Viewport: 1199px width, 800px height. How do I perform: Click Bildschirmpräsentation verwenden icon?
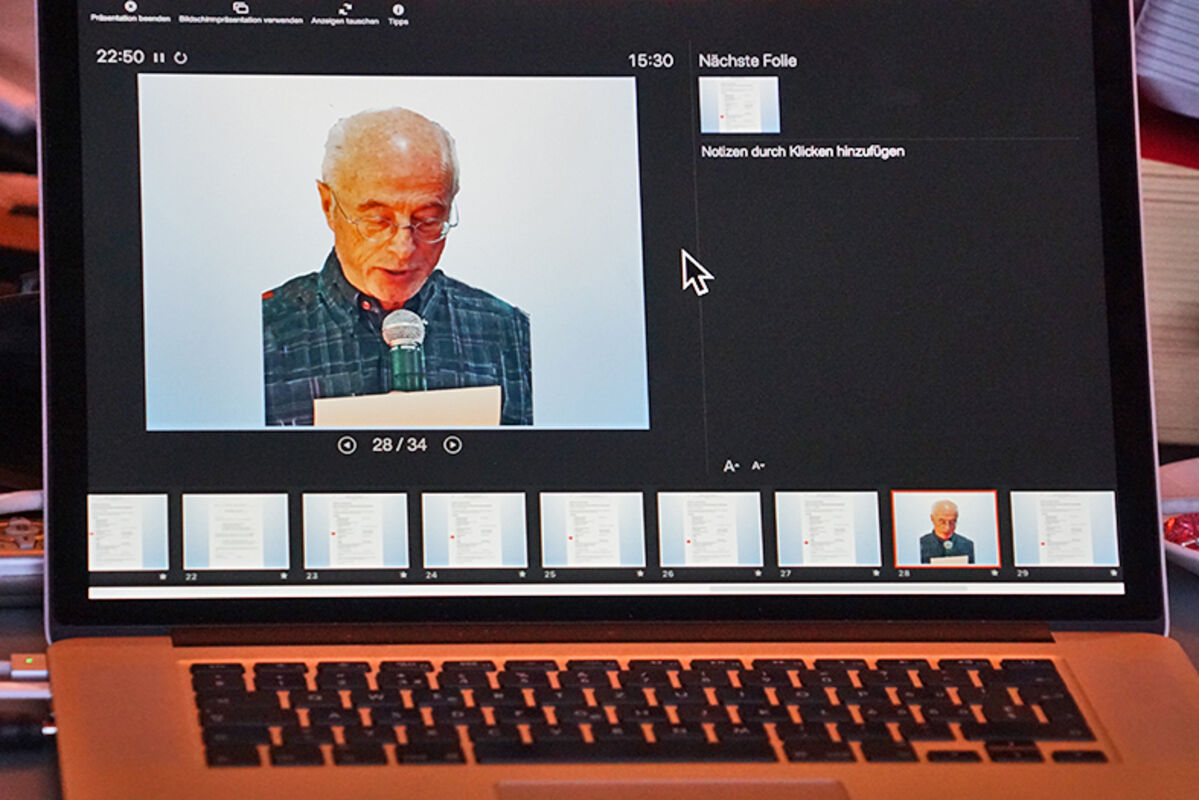(x=240, y=8)
